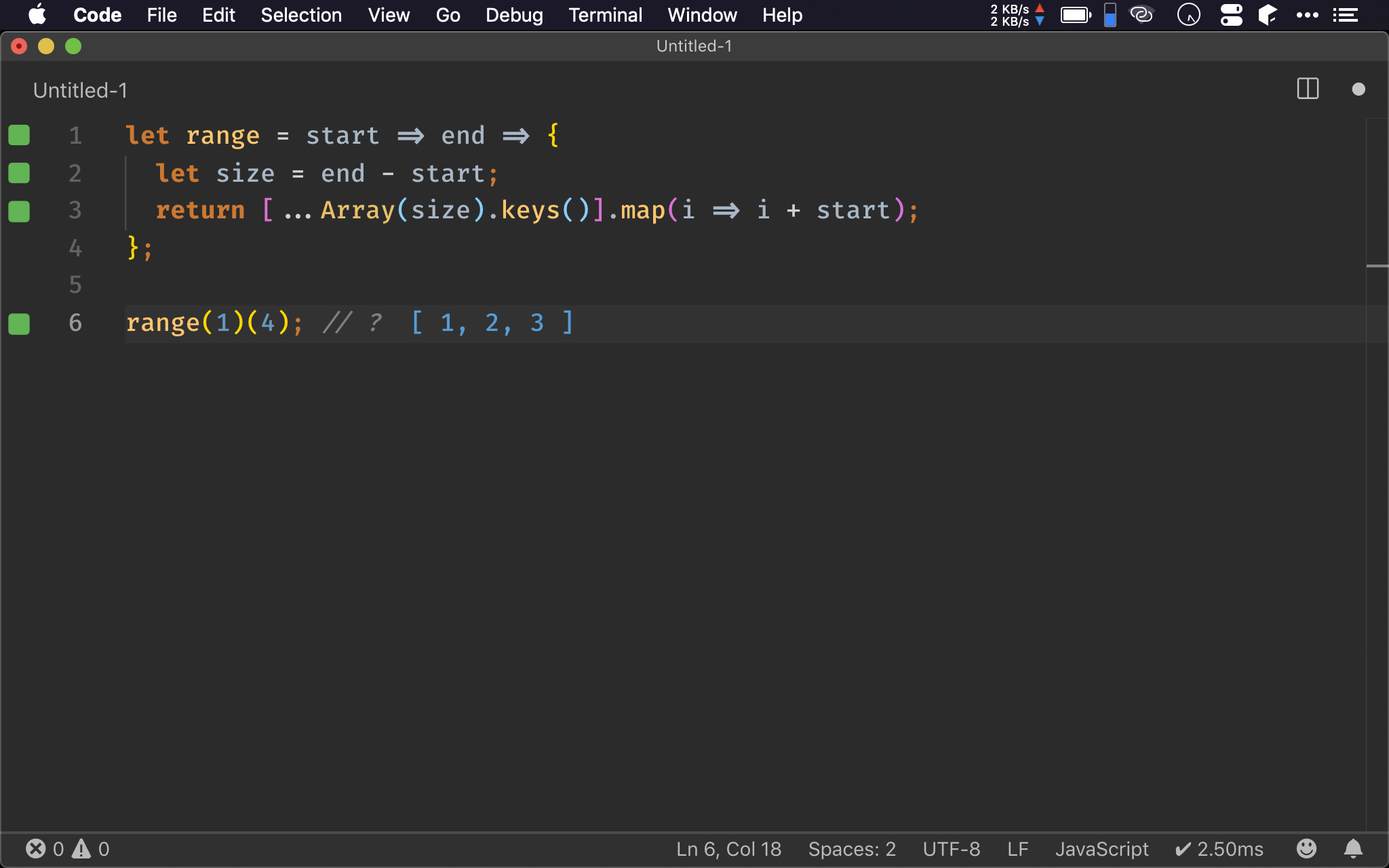Open the Terminal menu
1389x868 pixels.
tap(605, 15)
